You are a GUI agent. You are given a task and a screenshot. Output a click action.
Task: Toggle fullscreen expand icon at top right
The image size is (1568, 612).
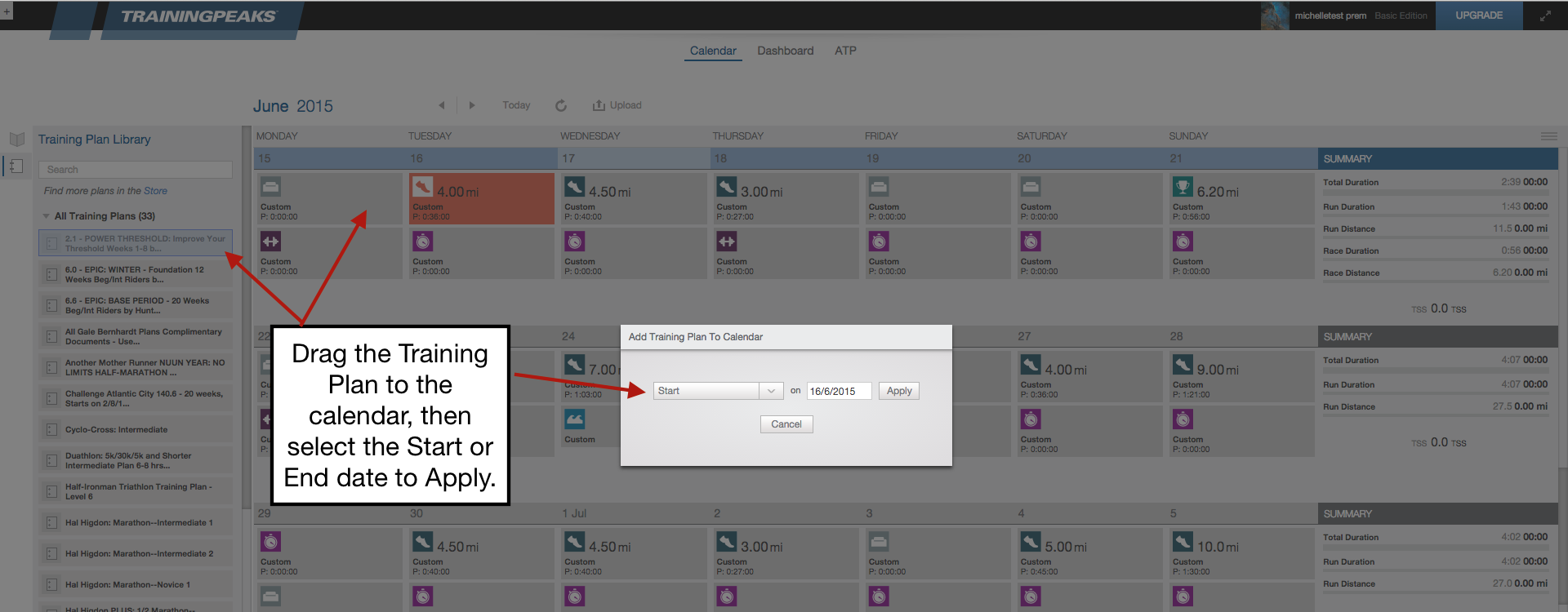click(x=1545, y=16)
